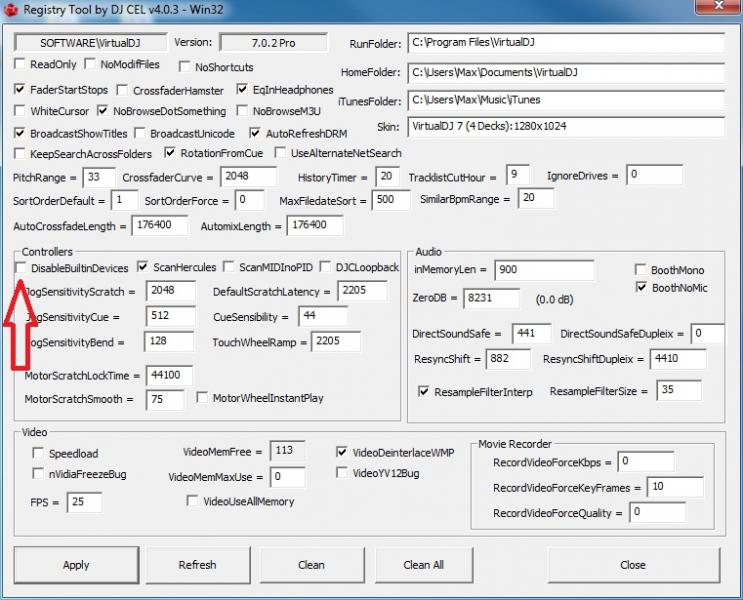Image resolution: width=743 pixels, height=600 pixels.
Task: Click the Refresh button
Action: (198, 565)
